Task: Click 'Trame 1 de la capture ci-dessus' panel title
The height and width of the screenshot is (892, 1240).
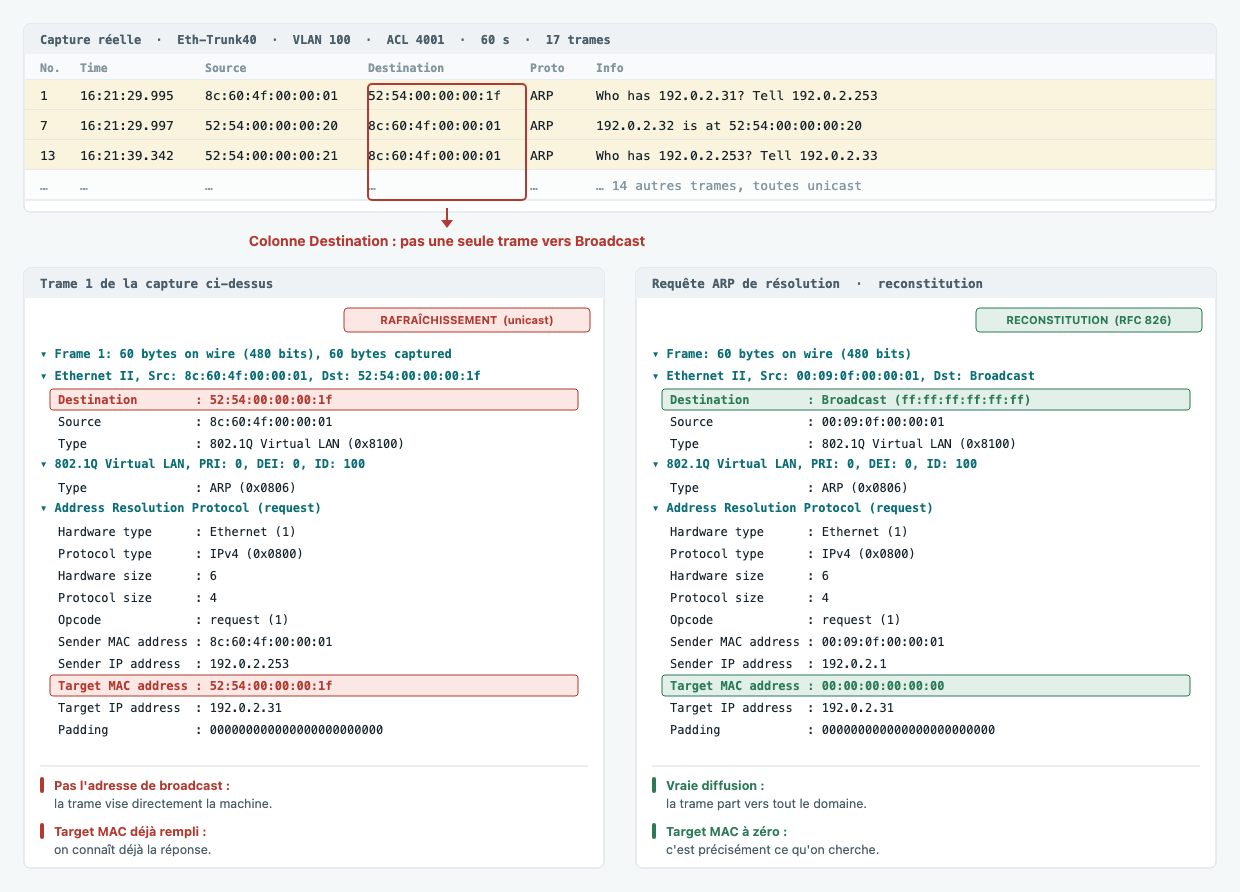Action: coord(156,283)
